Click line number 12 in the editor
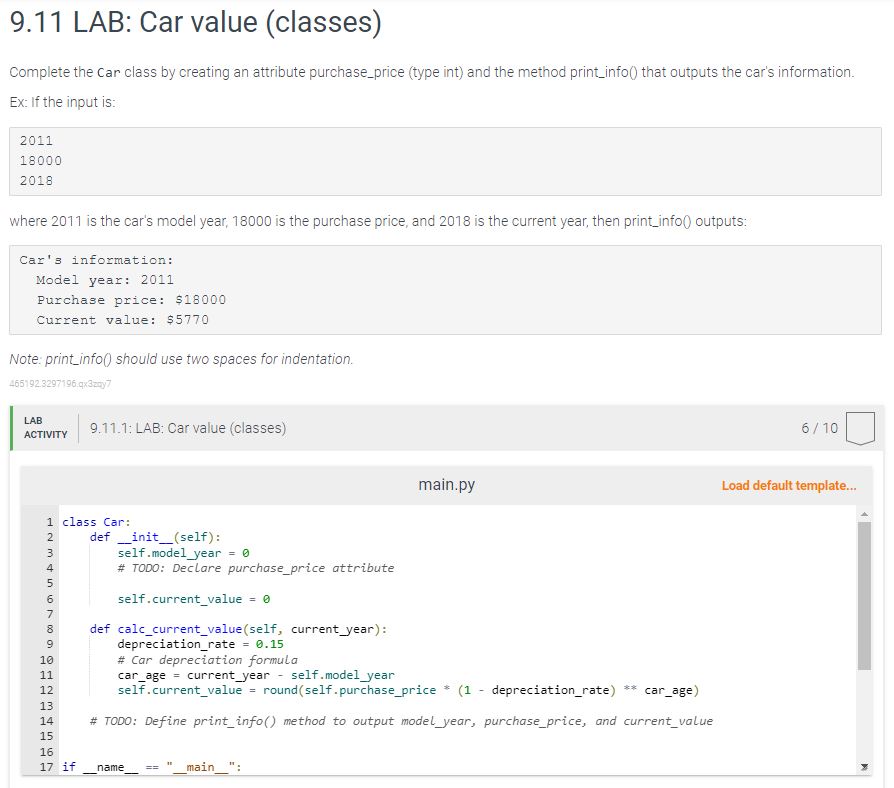This screenshot has width=894, height=788. click(x=48, y=690)
